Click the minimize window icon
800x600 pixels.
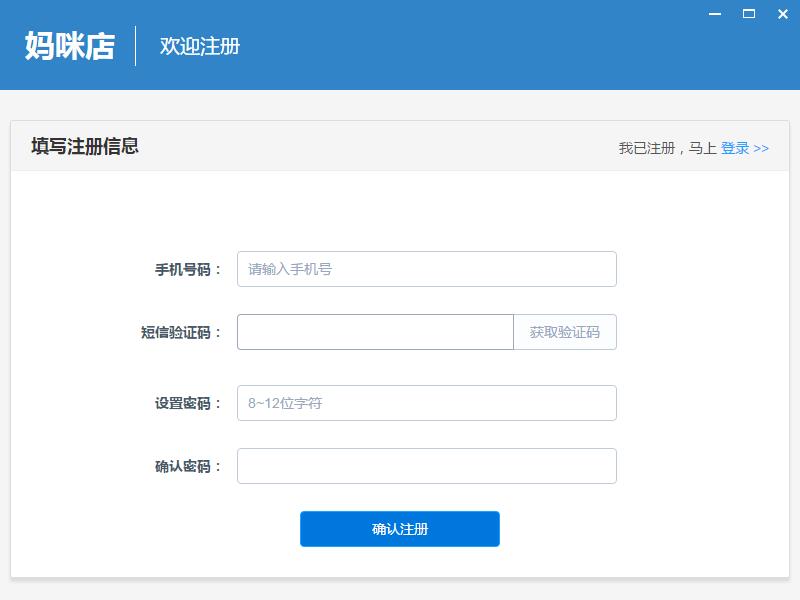(x=713, y=15)
